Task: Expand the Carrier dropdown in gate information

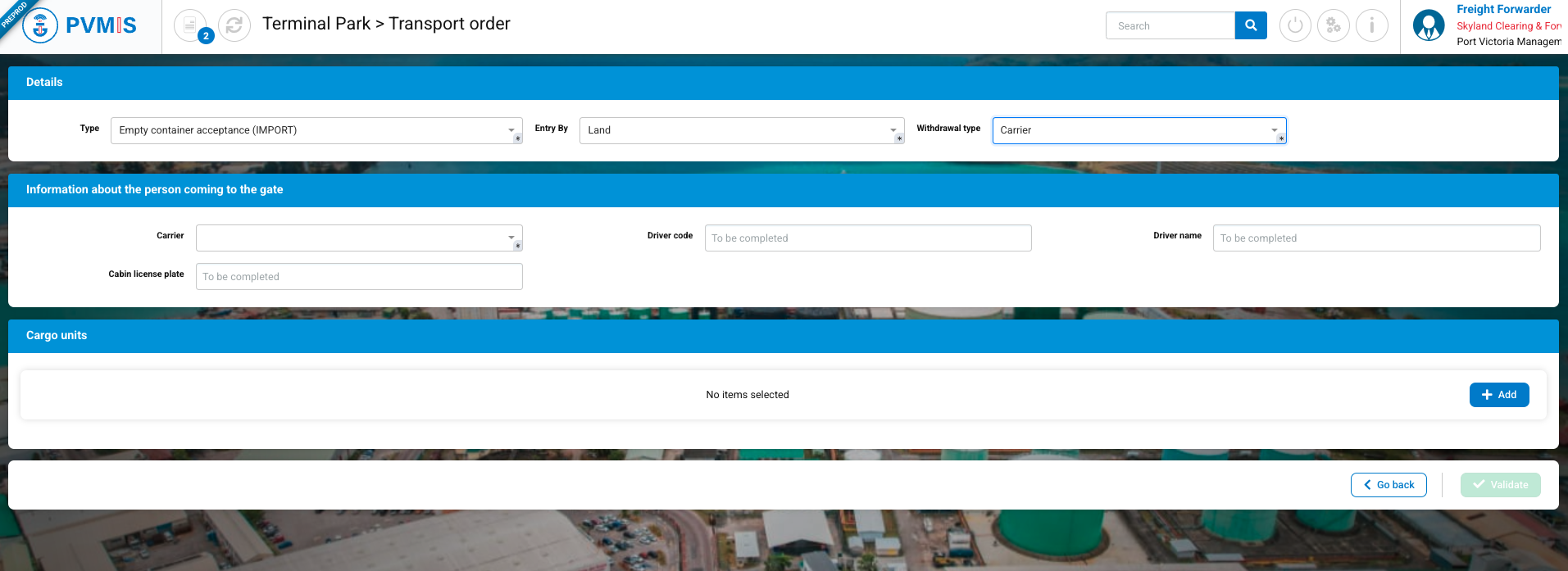Action: click(358, 238)
